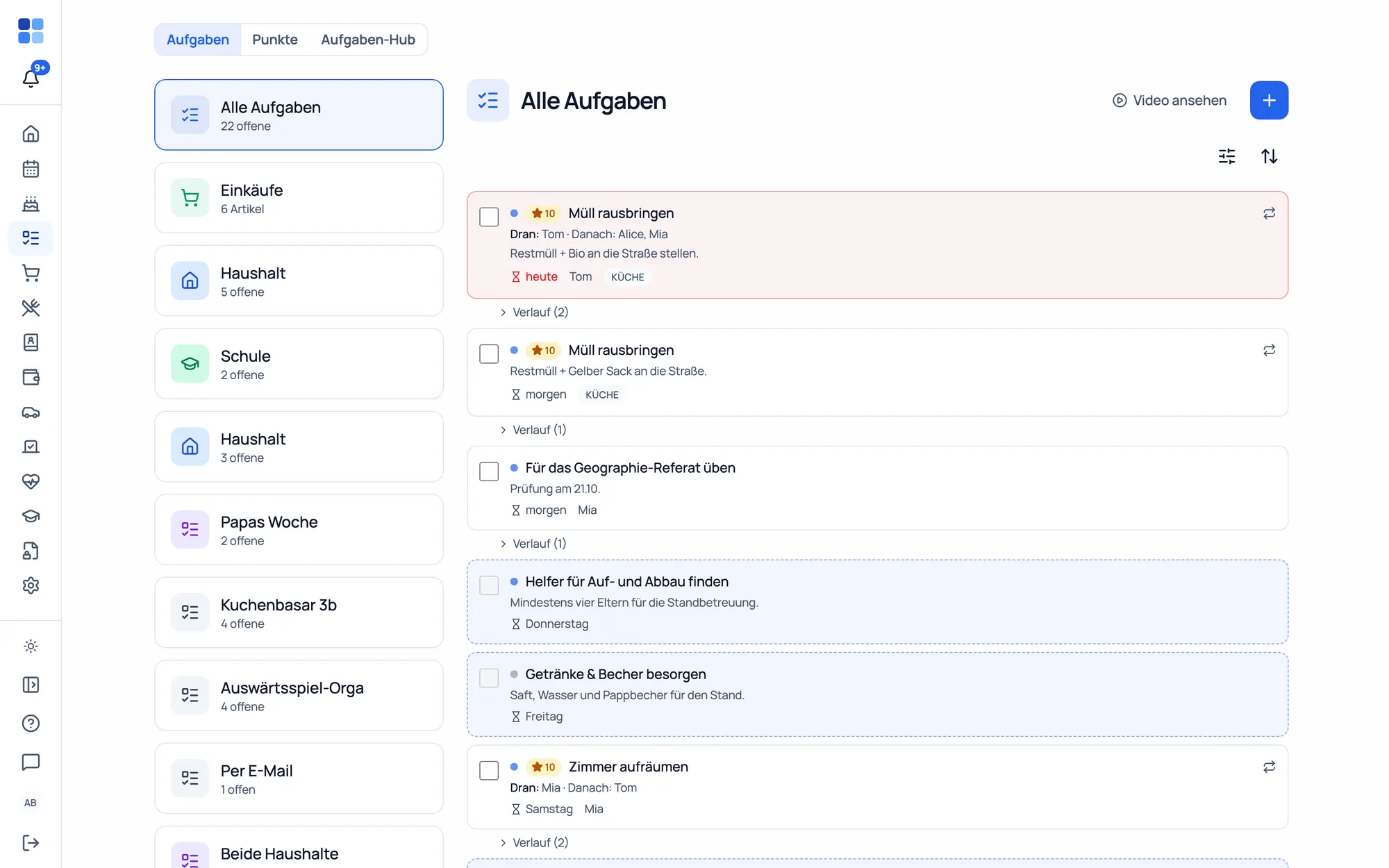
Task: Toggle the light/dark theme sun icon
Action: pos(31,646)
